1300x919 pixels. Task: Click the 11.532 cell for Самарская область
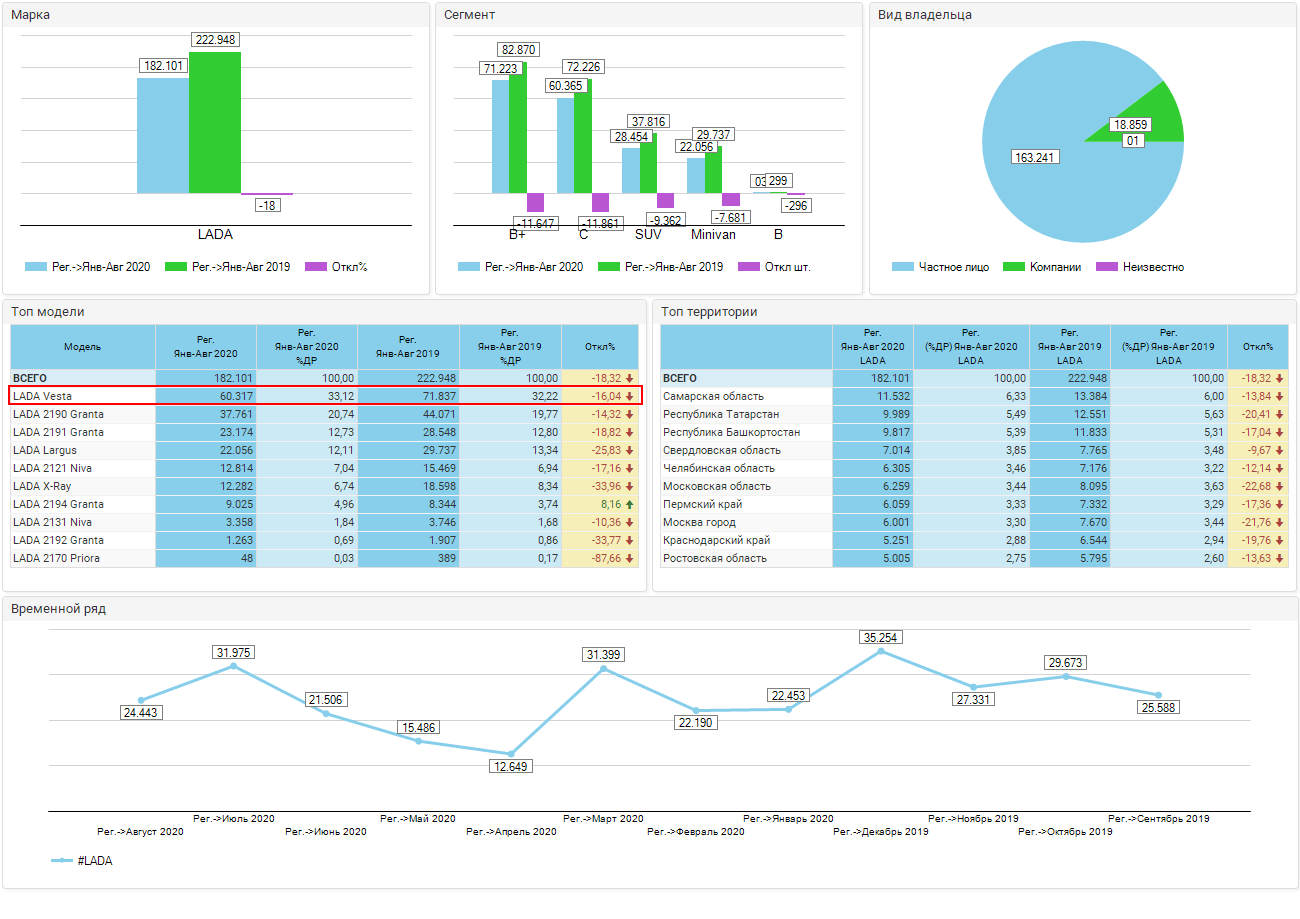pyautogui.click(x=873, y=396)
